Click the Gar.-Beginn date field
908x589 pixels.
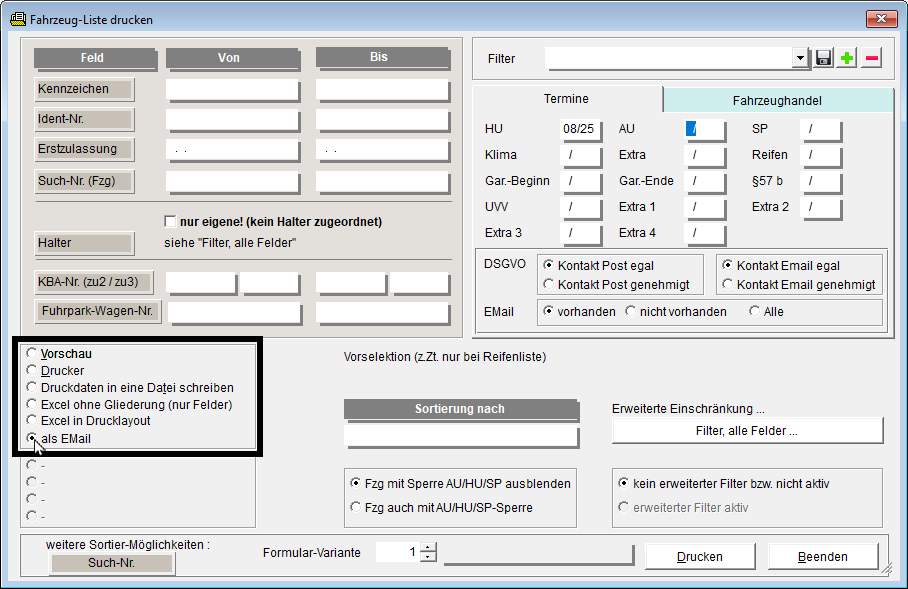click(581, 181)
